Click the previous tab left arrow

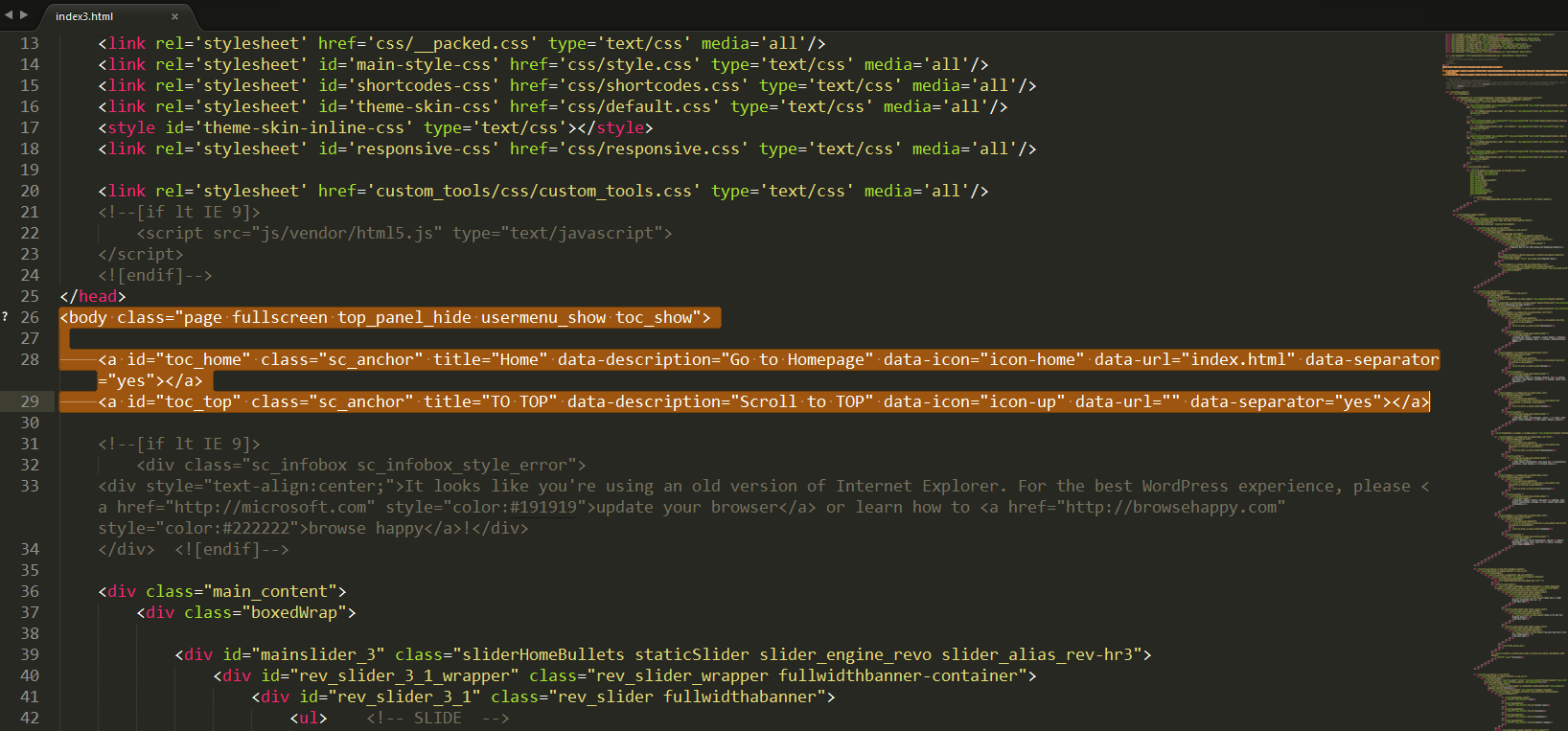coord(9,15)
